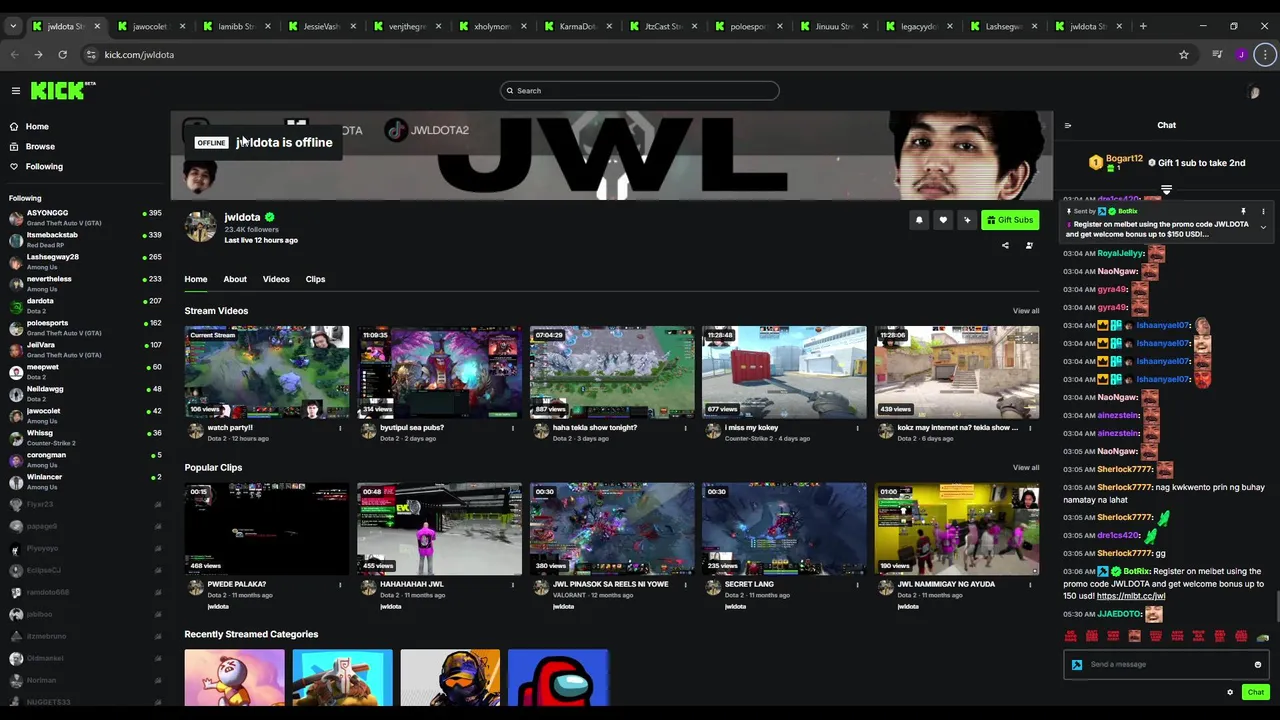This screenshot has height=720, width=1280.
Task: Switch to the About tab
Action: 235,279
